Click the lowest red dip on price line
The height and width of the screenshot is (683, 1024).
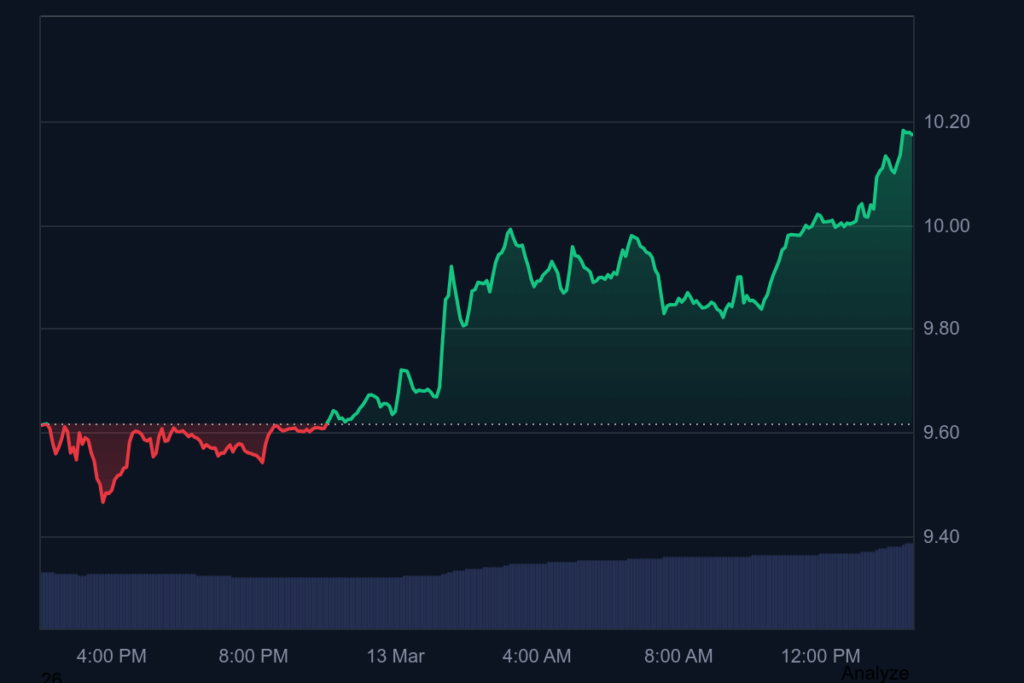[103, 501]
